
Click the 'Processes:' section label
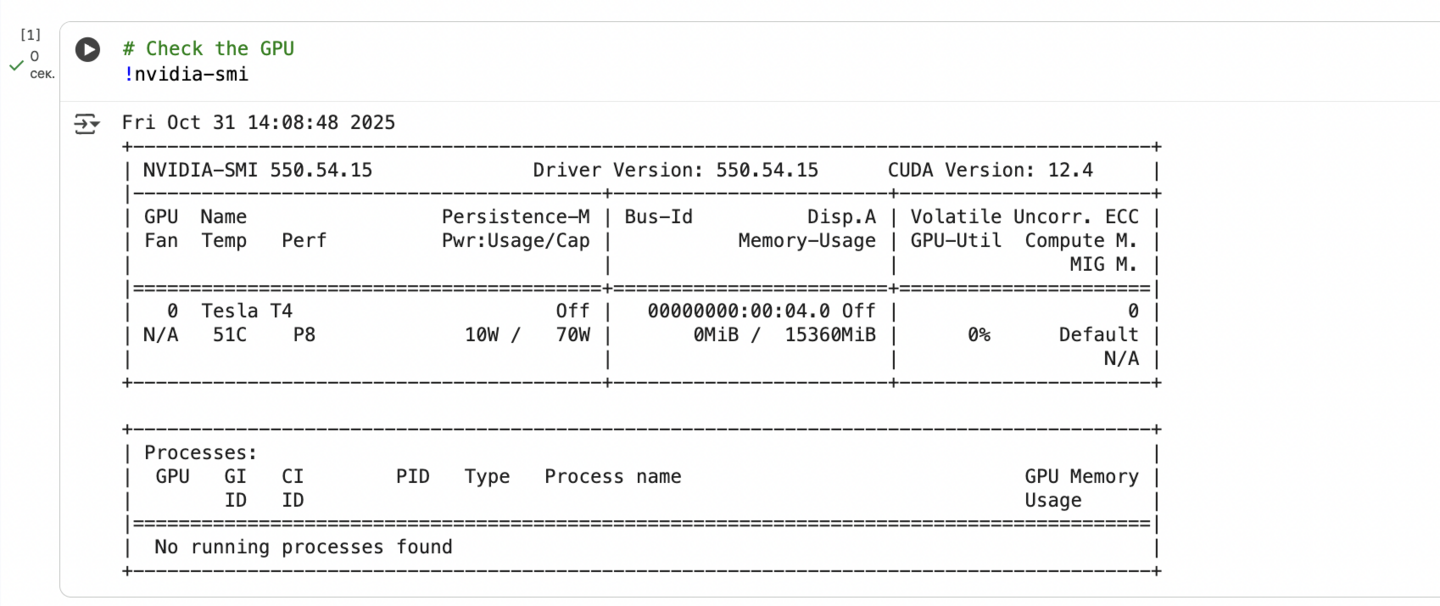tap(200, 453)
